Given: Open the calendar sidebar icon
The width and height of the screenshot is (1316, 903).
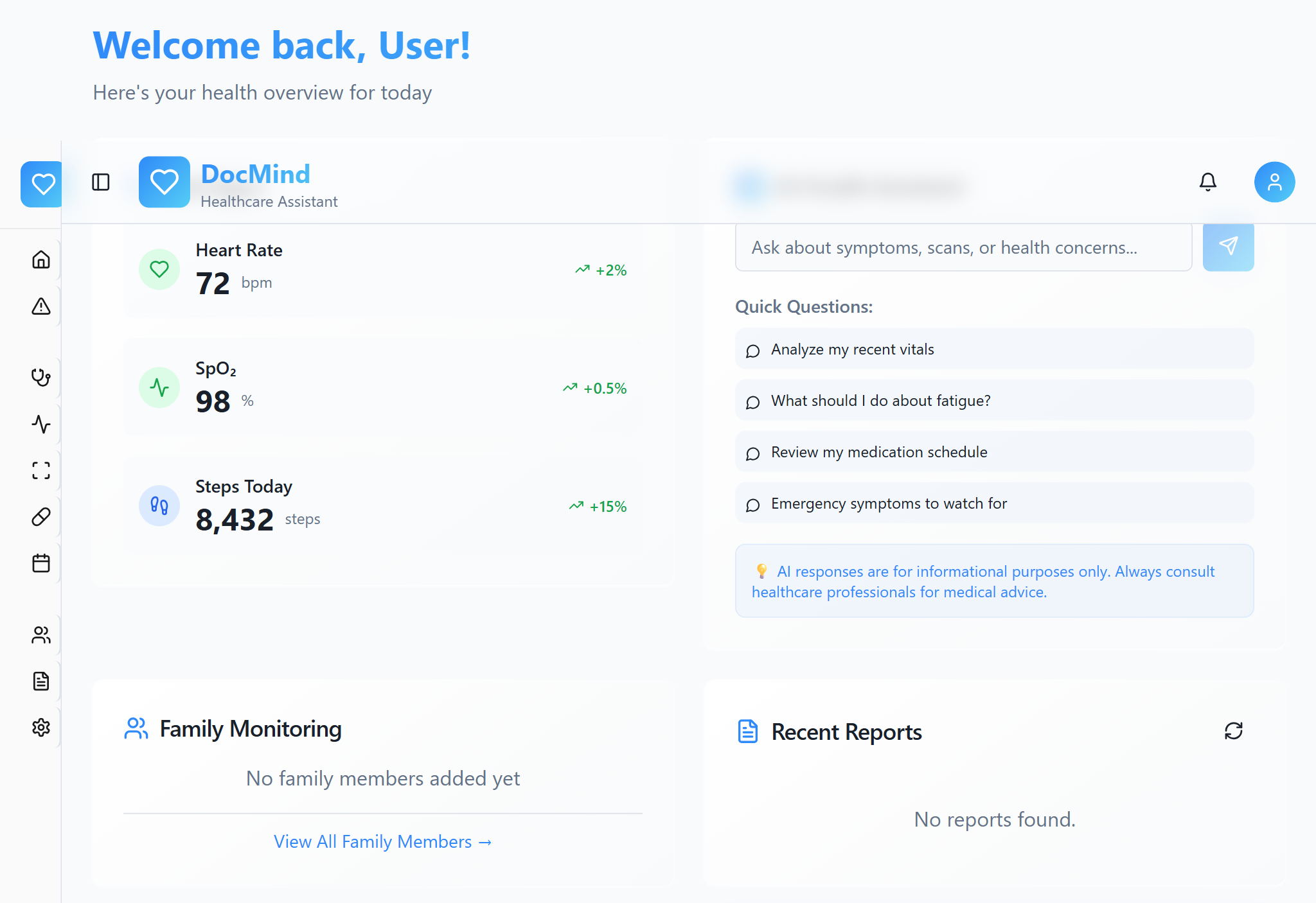Looking at the screenshot, I should pos(41,563).
